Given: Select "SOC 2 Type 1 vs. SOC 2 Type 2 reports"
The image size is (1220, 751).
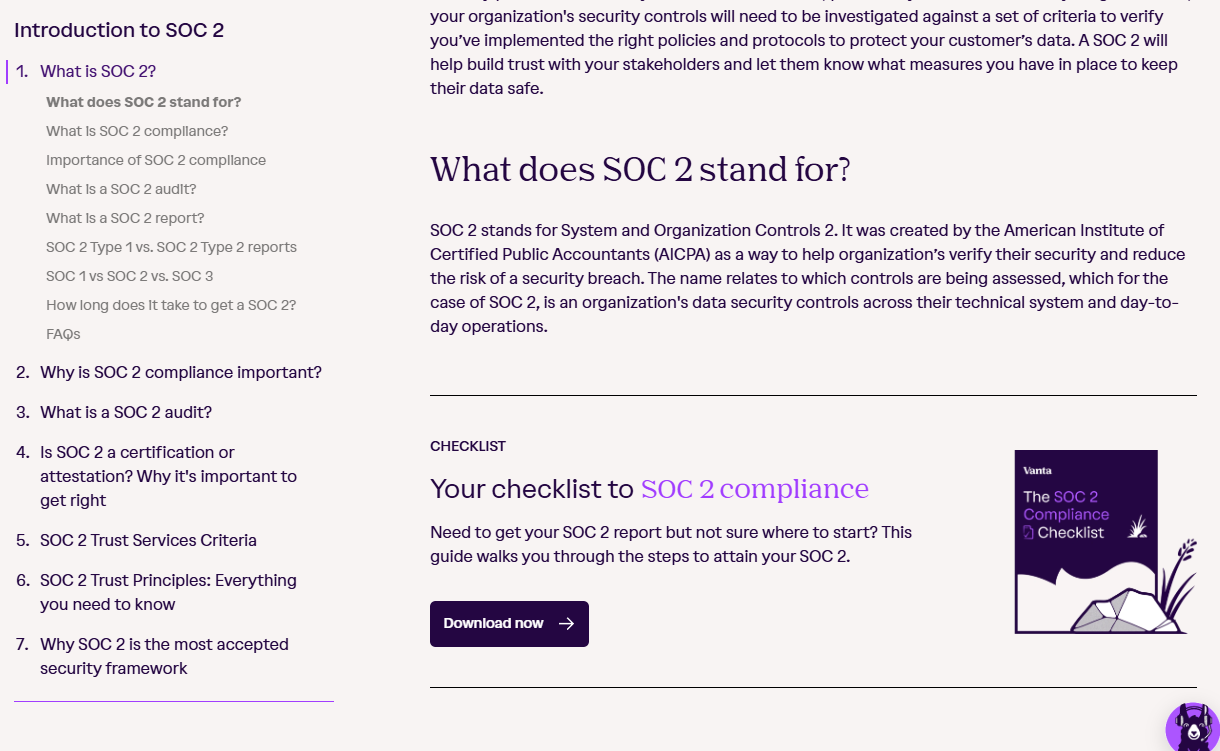Looking at the screenshot, I should point(171,247).
